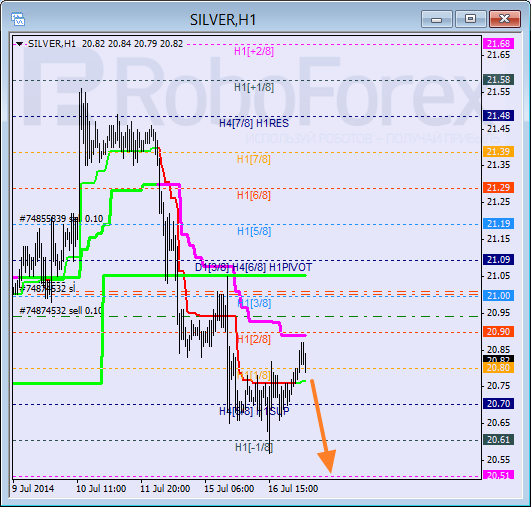Minimize the SILVER,H1 chart window
The height and width of the screenshot is (507, 531).
coord(437,19)
